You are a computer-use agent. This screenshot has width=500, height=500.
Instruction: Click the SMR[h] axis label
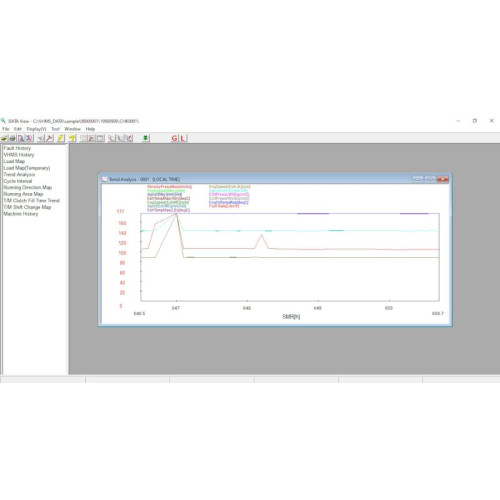(291, 316)
